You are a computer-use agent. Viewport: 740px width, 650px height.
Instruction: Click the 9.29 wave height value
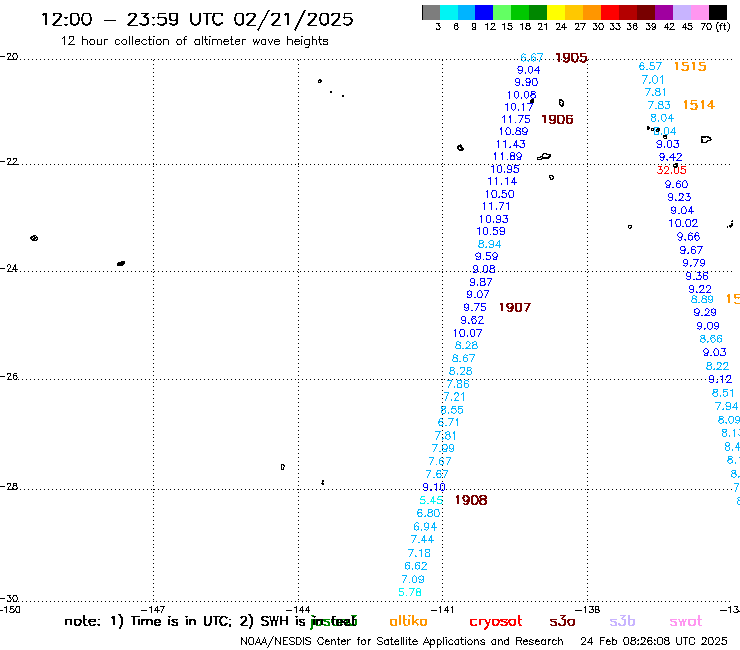(705, 312)
